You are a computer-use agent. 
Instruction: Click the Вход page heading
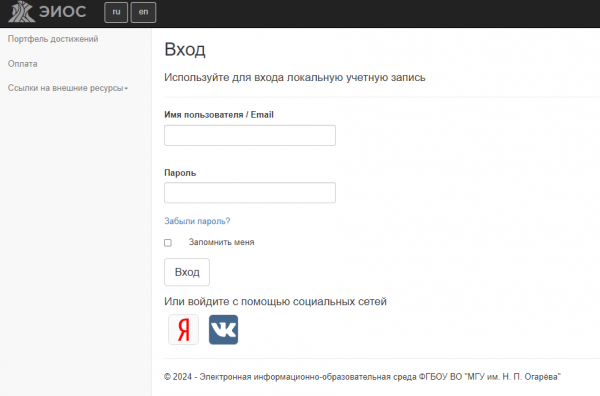coord(185,49)
